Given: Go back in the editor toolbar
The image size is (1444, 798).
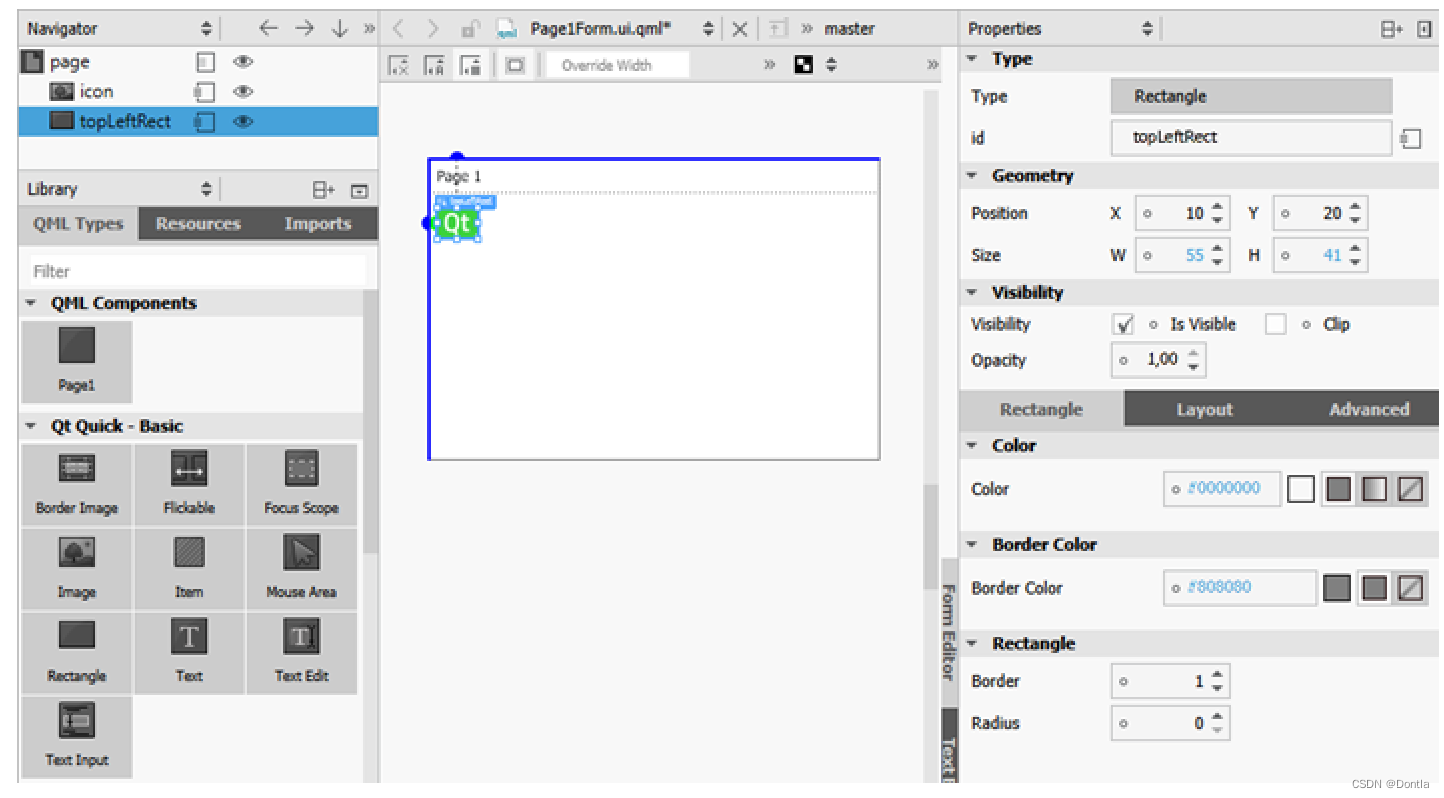Looking at the screenshot, I should 397,29.
